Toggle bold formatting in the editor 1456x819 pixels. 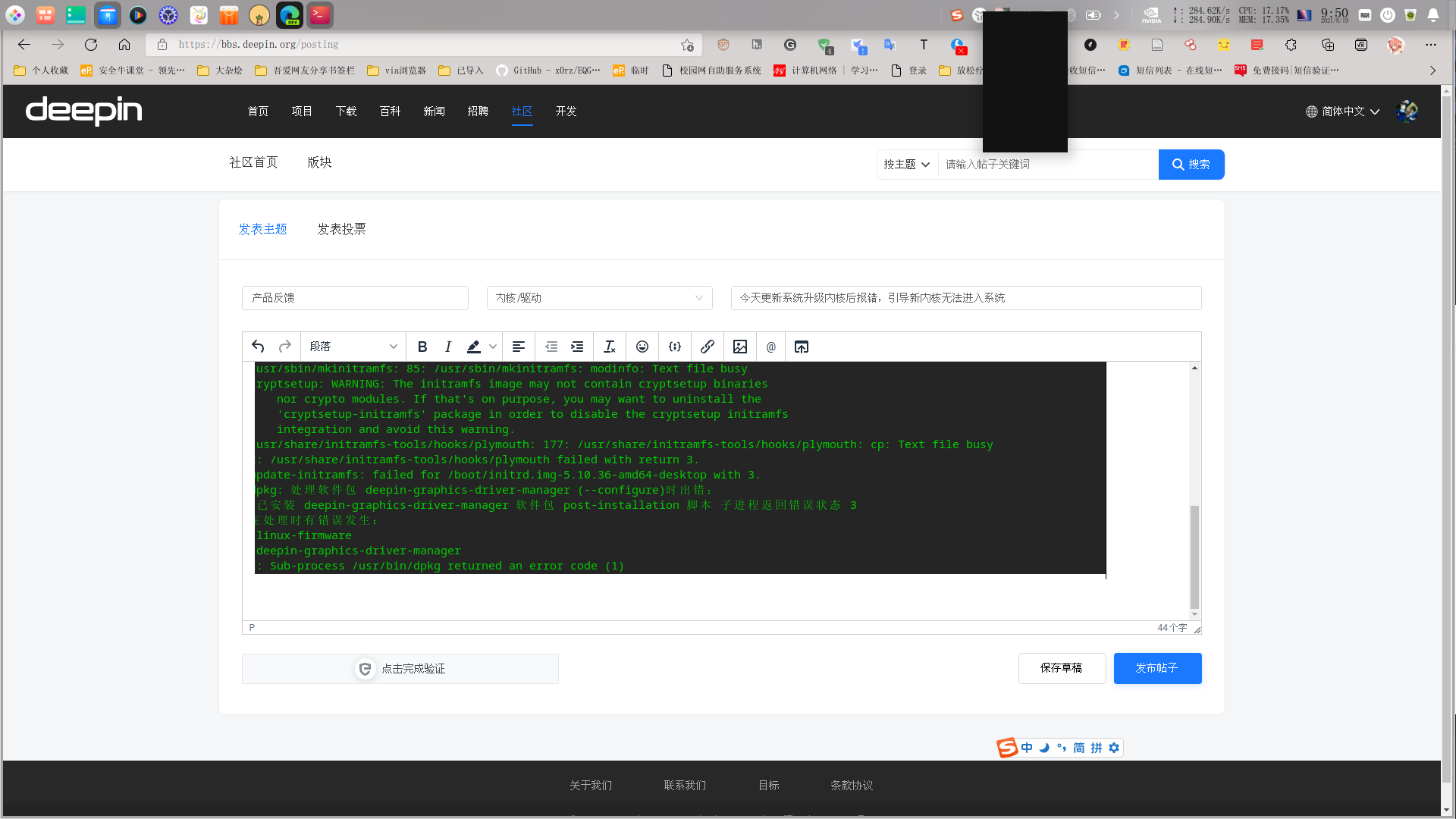tap(422, 347)
